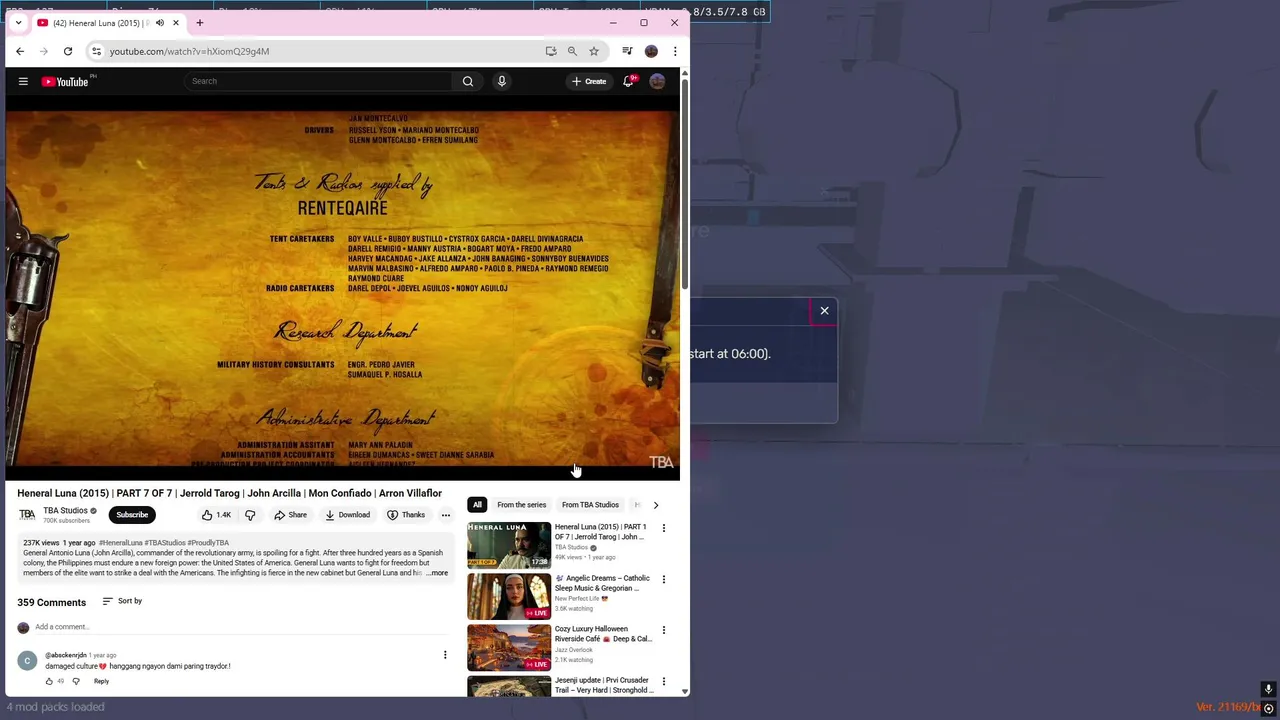Reload the page with the refresh icon
Viewport: 1280px width, 720px height.
point(68,51)
